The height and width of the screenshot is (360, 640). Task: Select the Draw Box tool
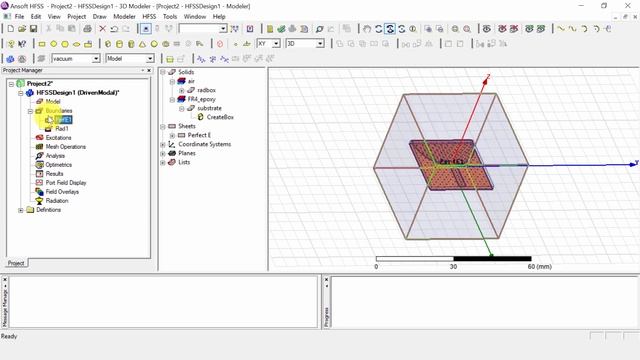tap(108, 44)
